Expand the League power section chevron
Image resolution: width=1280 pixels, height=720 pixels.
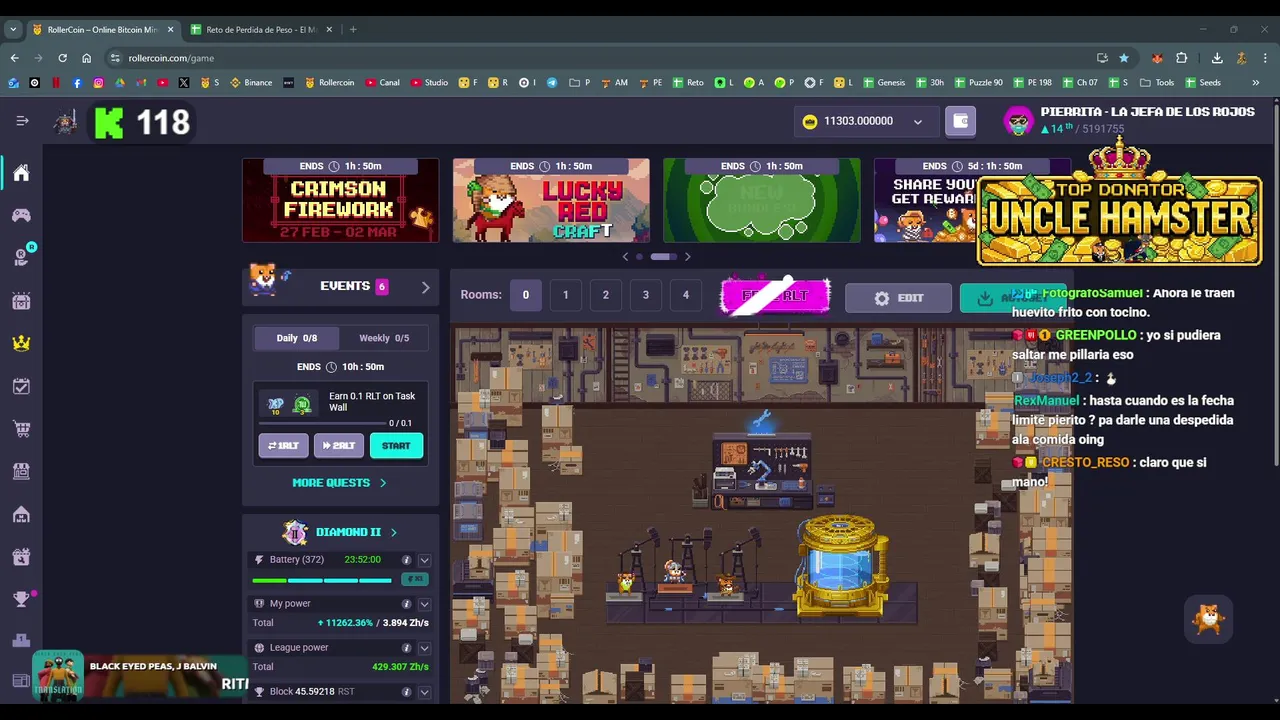tap(424, 648)
